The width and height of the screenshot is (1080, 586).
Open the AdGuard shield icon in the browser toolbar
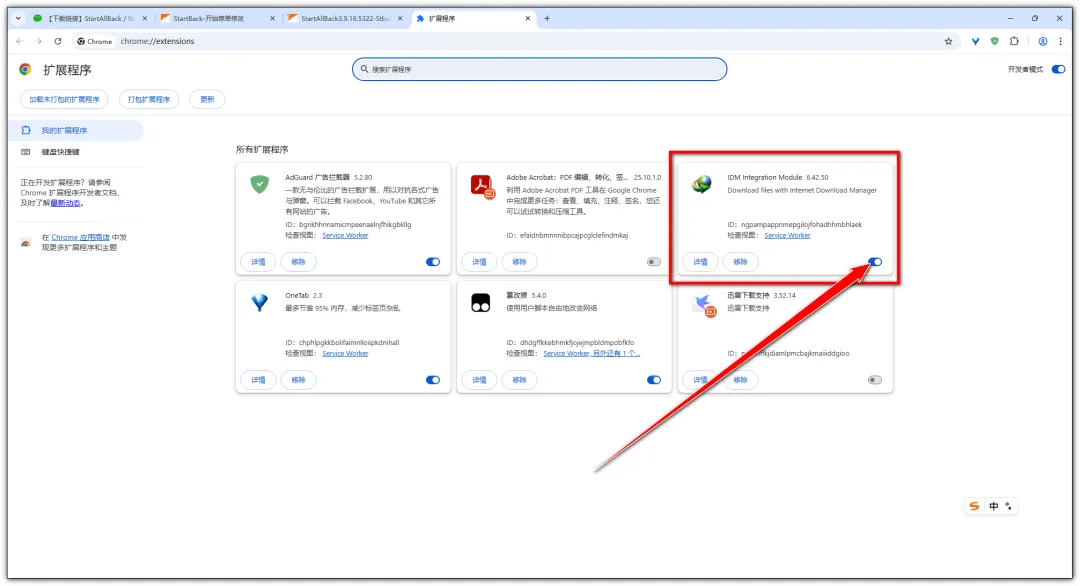click(x=995, y=41)
